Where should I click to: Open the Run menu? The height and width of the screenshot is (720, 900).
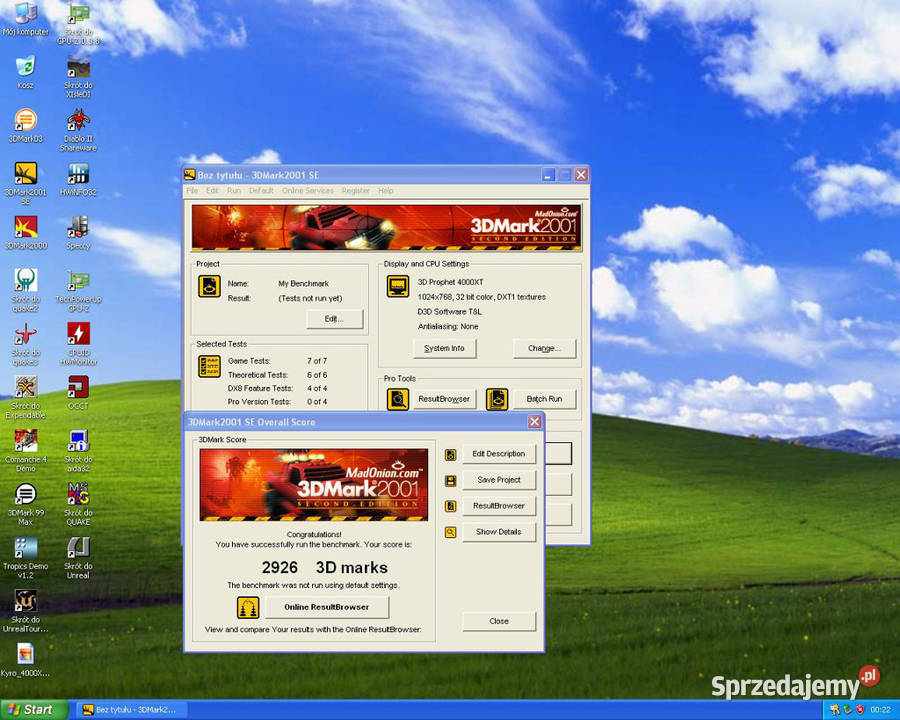click(233, 190)
